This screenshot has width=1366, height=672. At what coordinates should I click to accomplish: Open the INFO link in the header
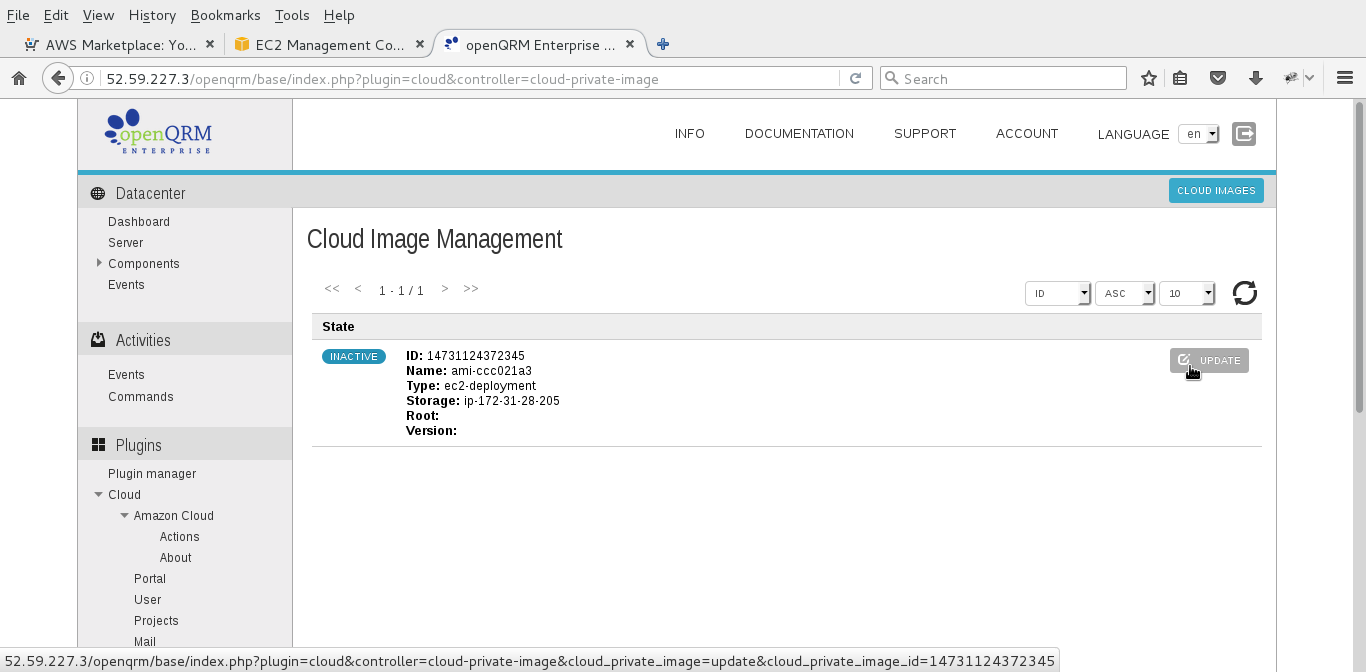(x=690, y=133)
